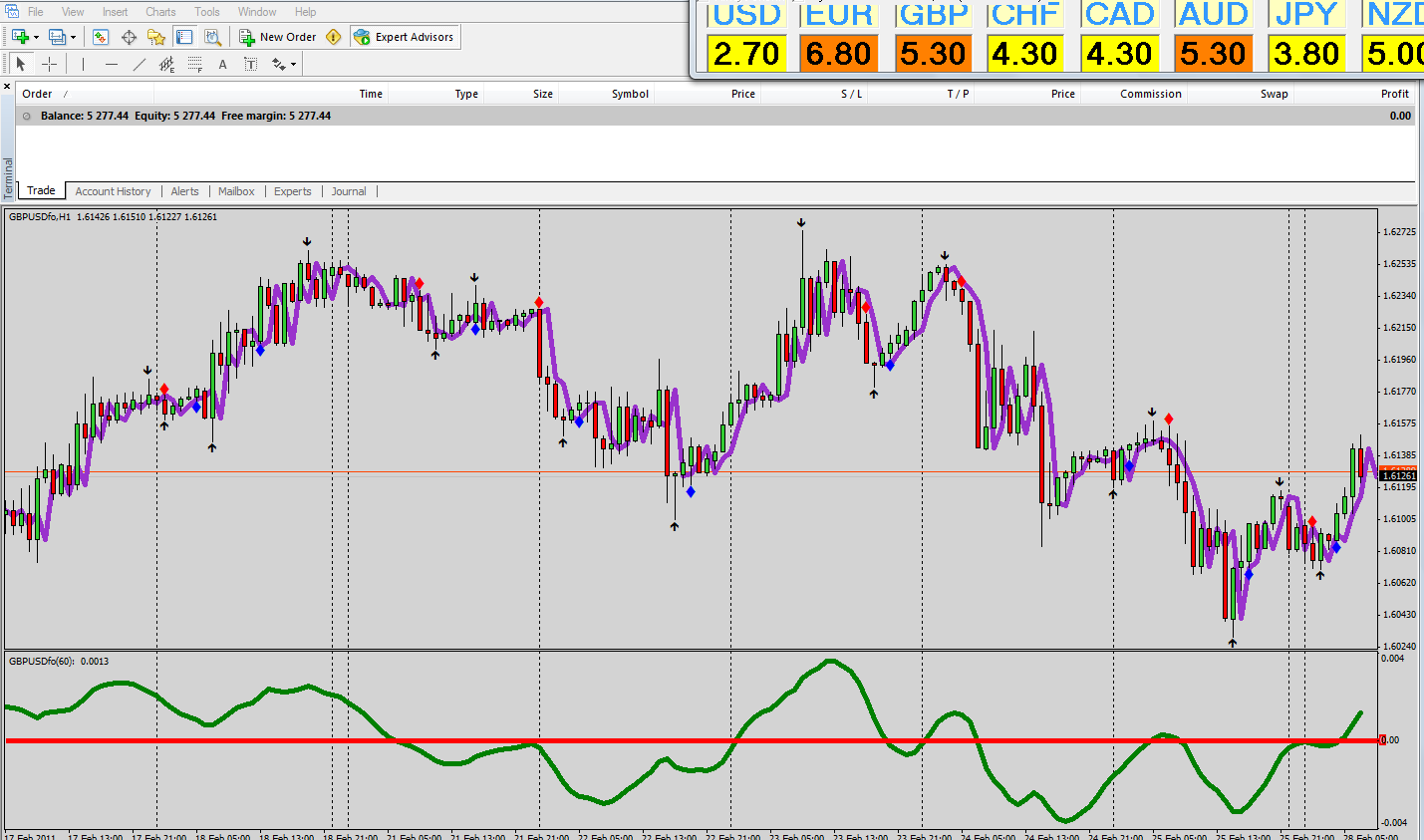This screenshot has width=1424, height=840.
Task: Select the Balance and Equity summary row
Action: [x=716, y=116]
